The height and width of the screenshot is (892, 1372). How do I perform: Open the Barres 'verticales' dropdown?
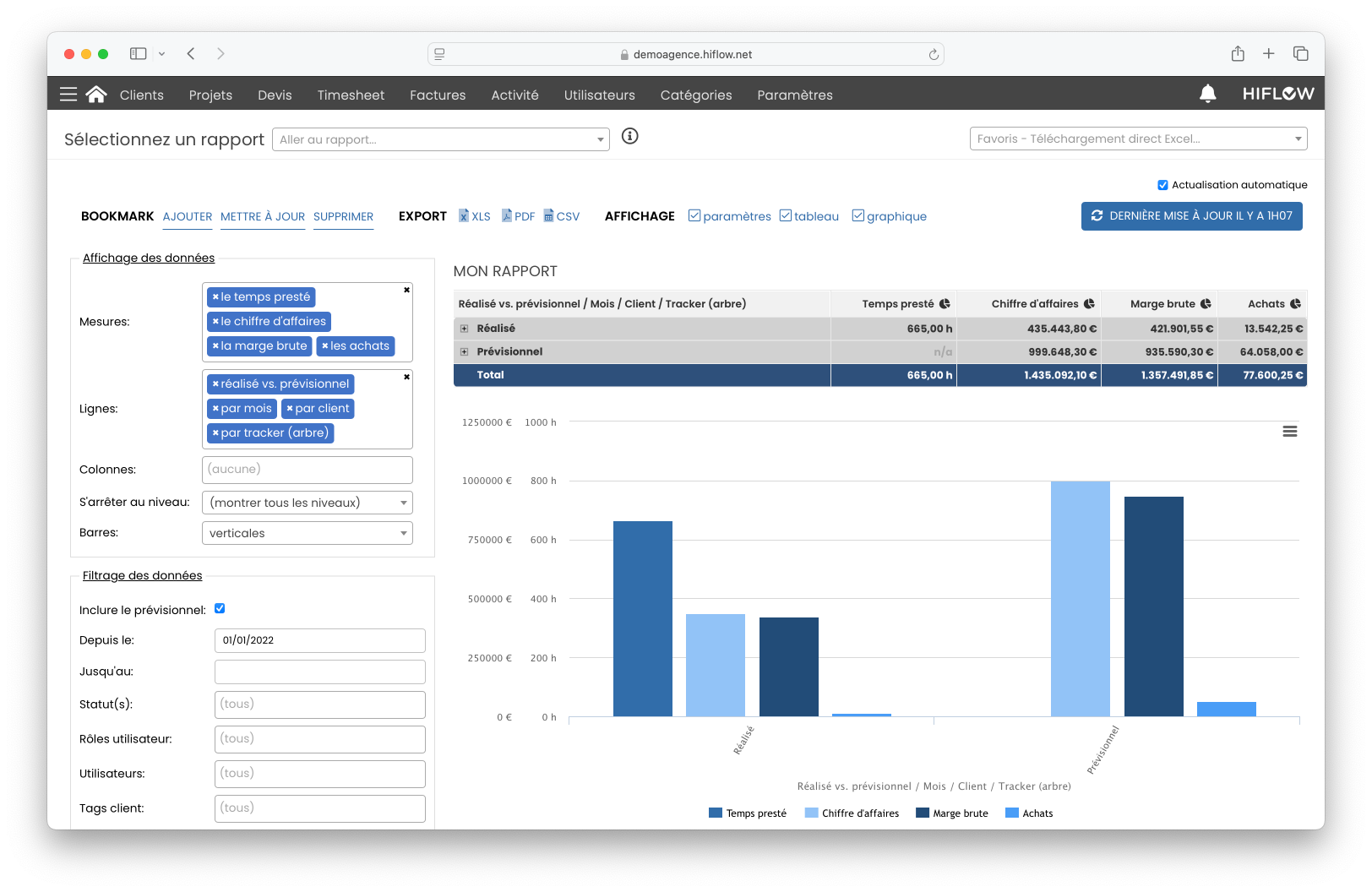click(308, 533)
